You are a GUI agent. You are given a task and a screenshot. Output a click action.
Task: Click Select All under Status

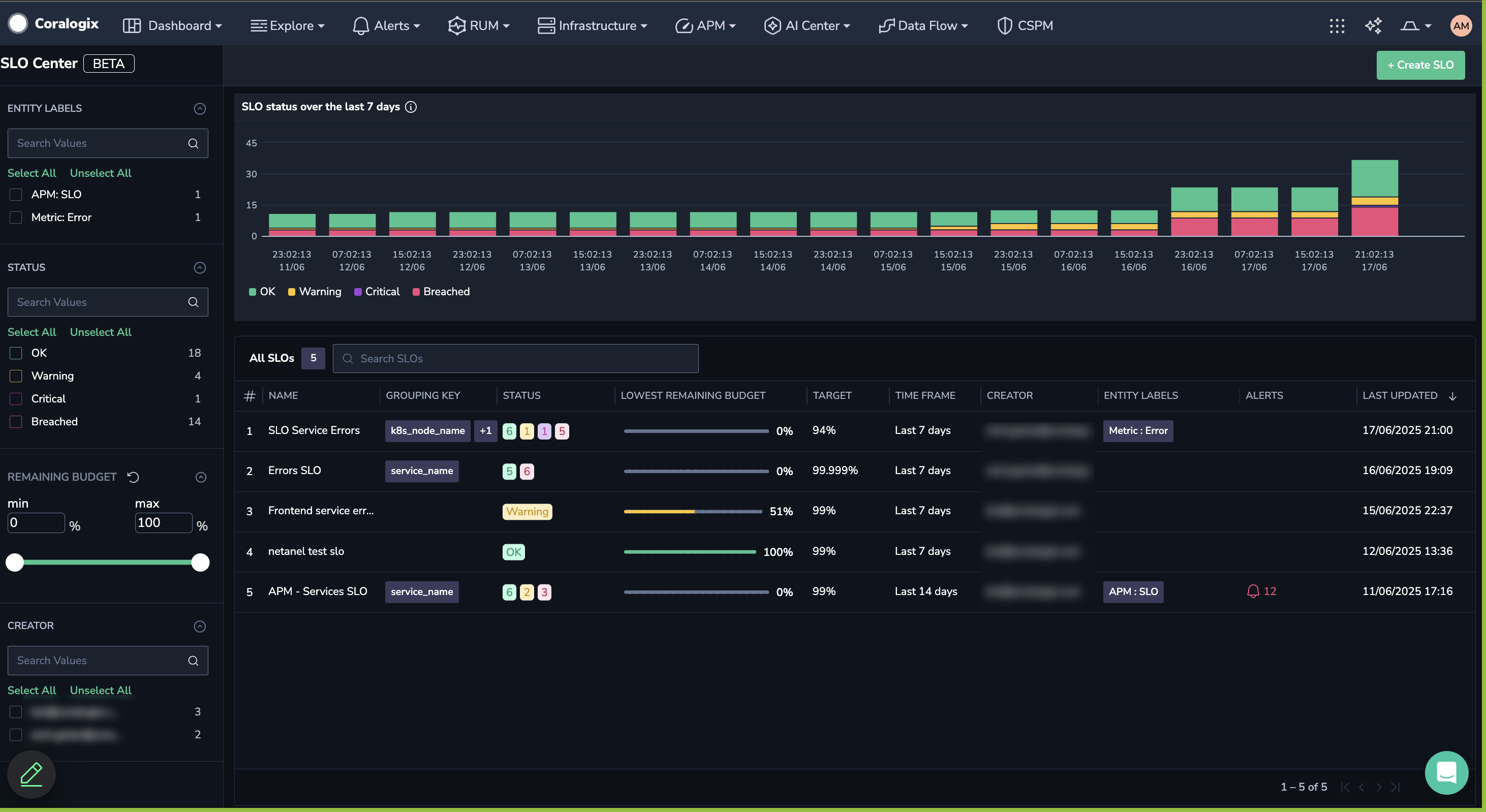point(32,332)
